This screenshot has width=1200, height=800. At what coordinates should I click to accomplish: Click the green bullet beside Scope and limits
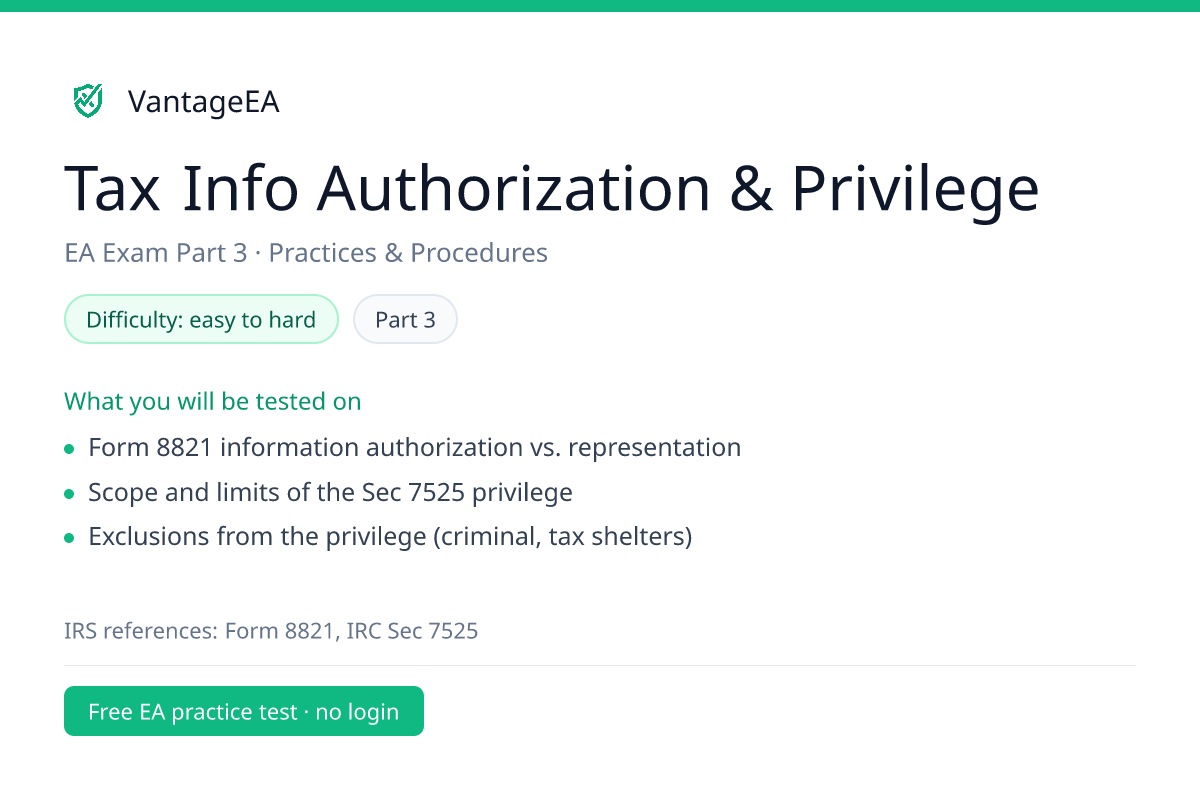69,494
